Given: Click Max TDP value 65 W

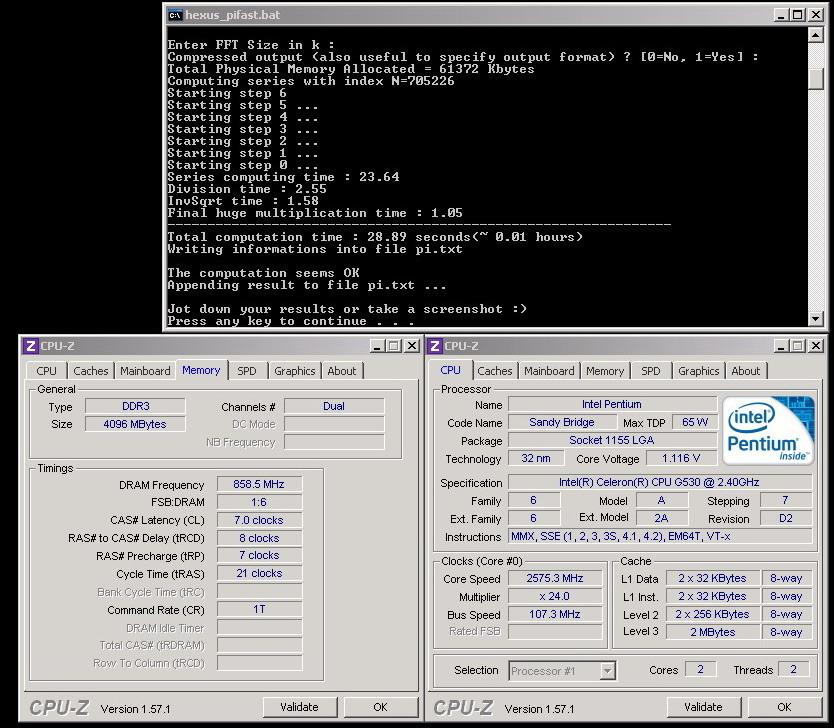Looking at the screenshot, I should 695,422.
